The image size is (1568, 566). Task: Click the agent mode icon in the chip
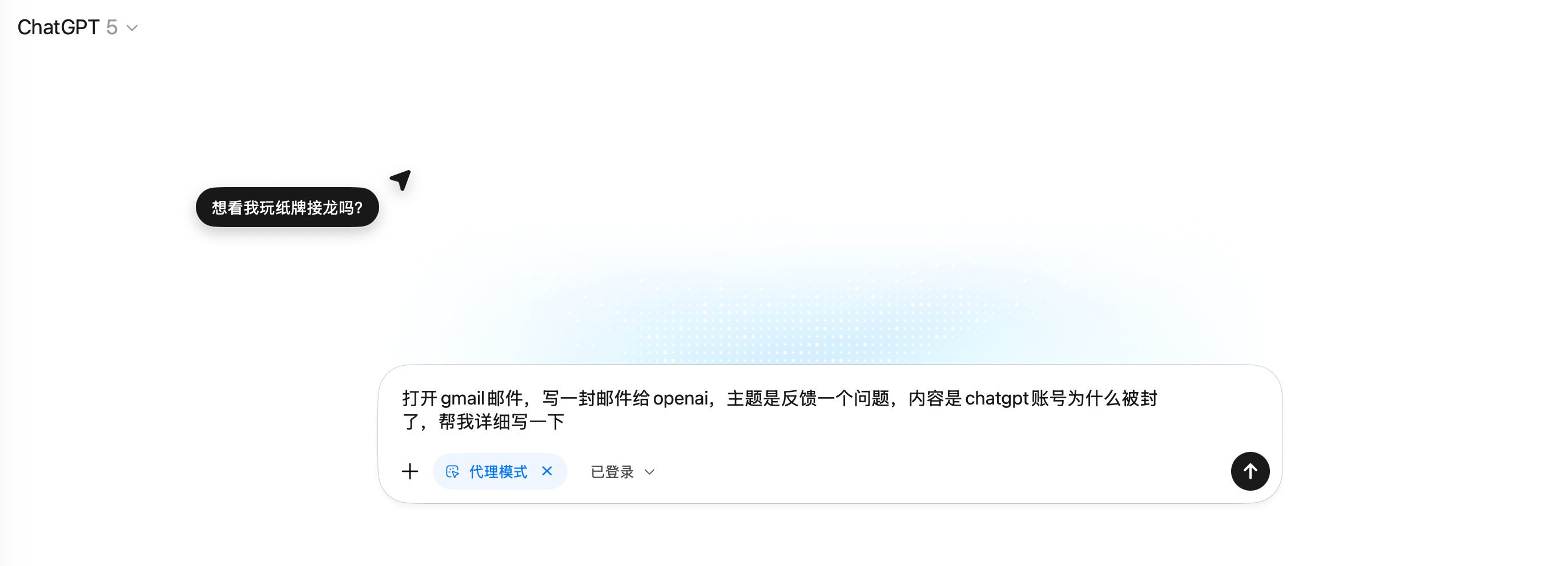pyautogui.click(x=452, y=472)
